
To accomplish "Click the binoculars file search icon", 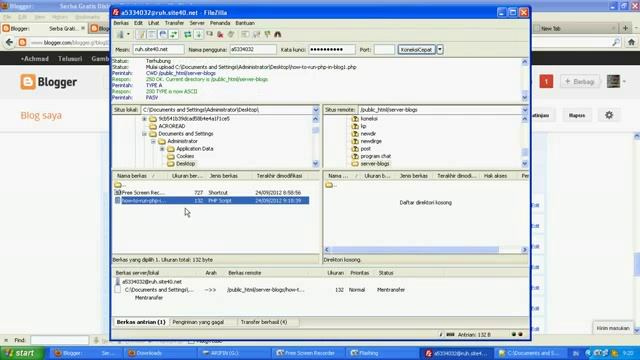I will 278,35.
